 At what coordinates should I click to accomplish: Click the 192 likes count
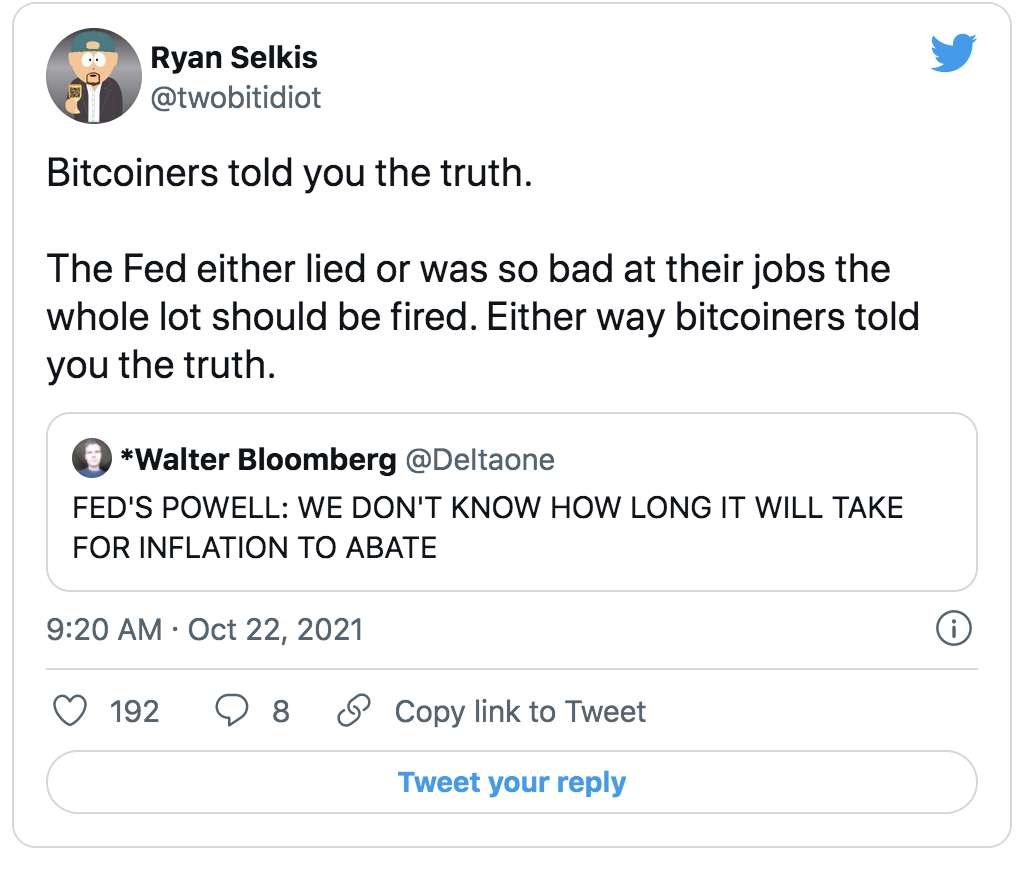(x=134, y=711)
